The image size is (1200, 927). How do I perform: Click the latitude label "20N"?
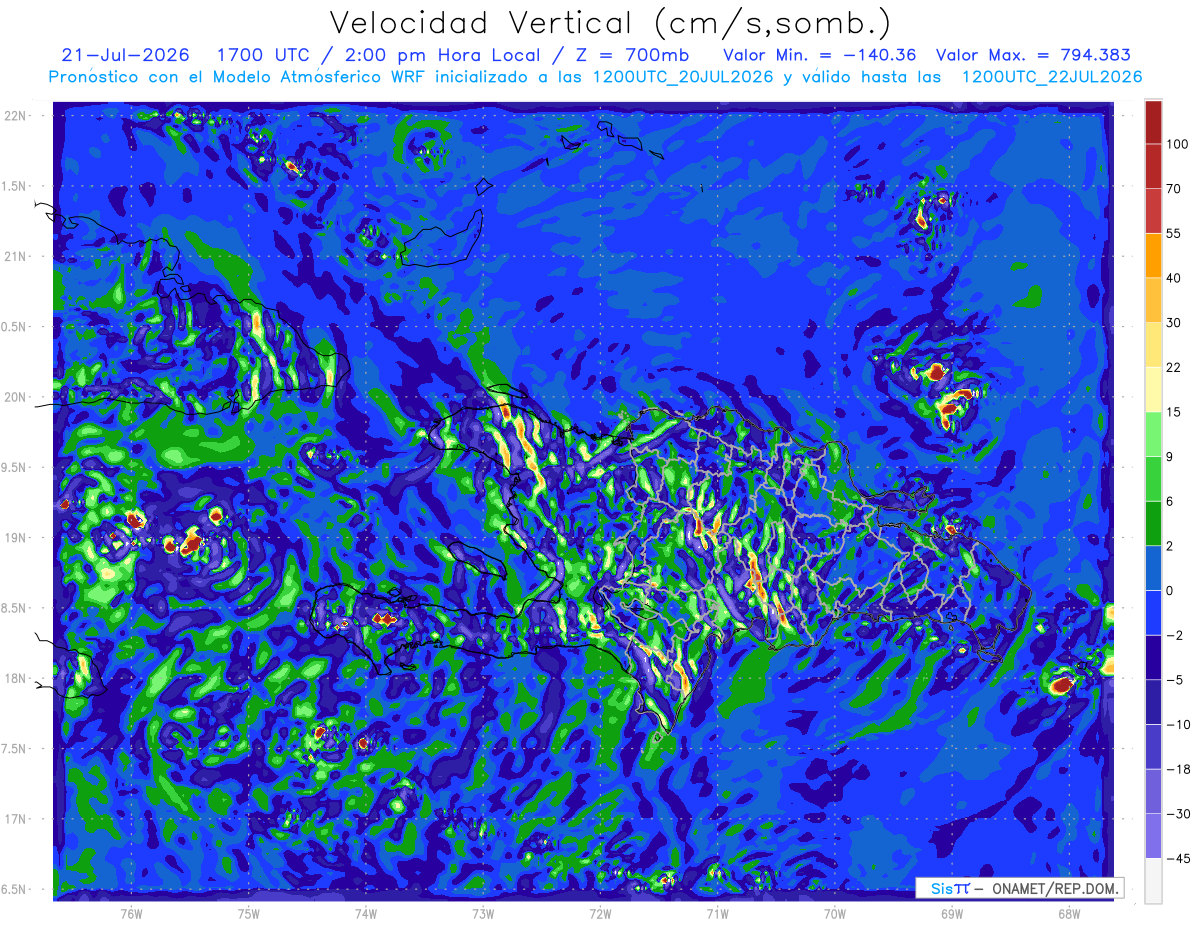coord(16,397)
